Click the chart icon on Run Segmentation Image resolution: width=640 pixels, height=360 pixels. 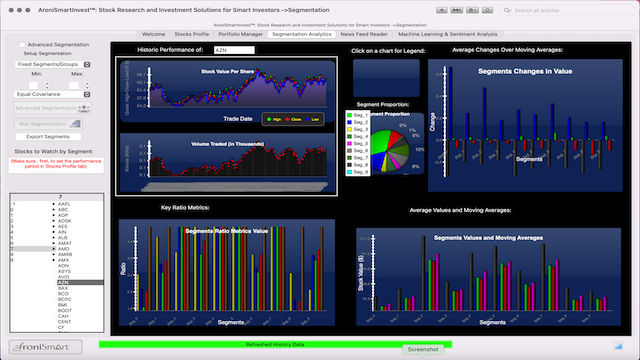pos(75,124)
